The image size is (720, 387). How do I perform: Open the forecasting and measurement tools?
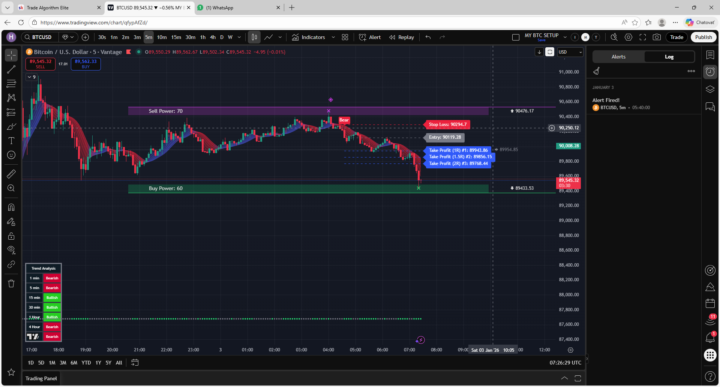11,112
